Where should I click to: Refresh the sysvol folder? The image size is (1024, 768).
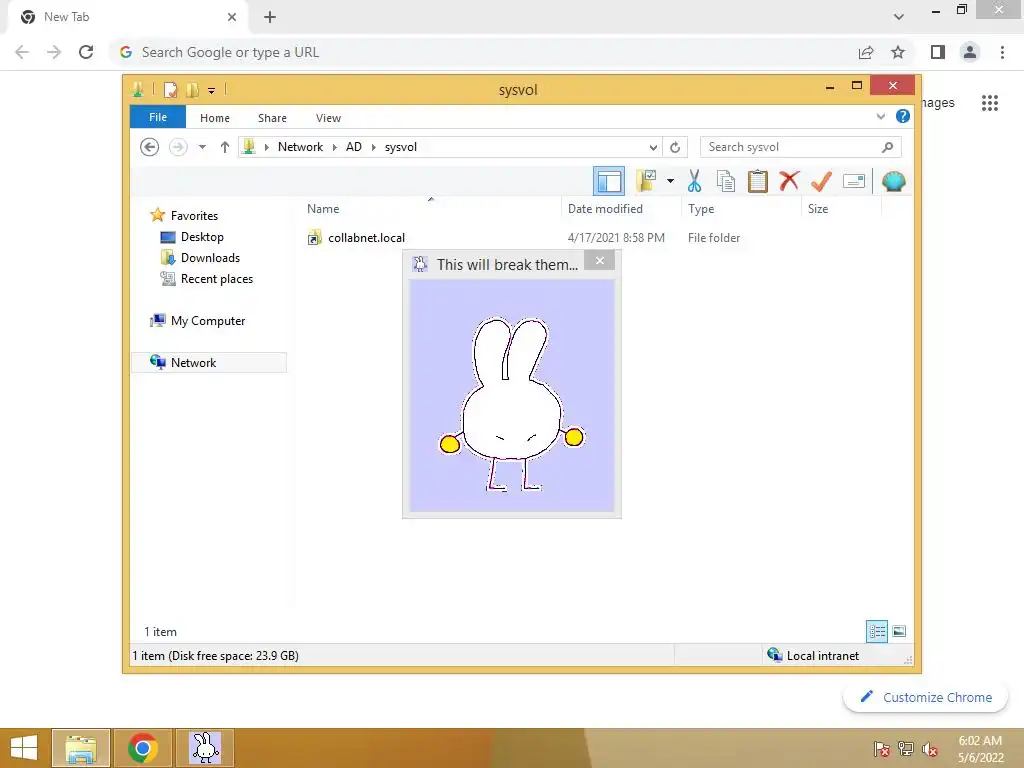tap(675, 148)
